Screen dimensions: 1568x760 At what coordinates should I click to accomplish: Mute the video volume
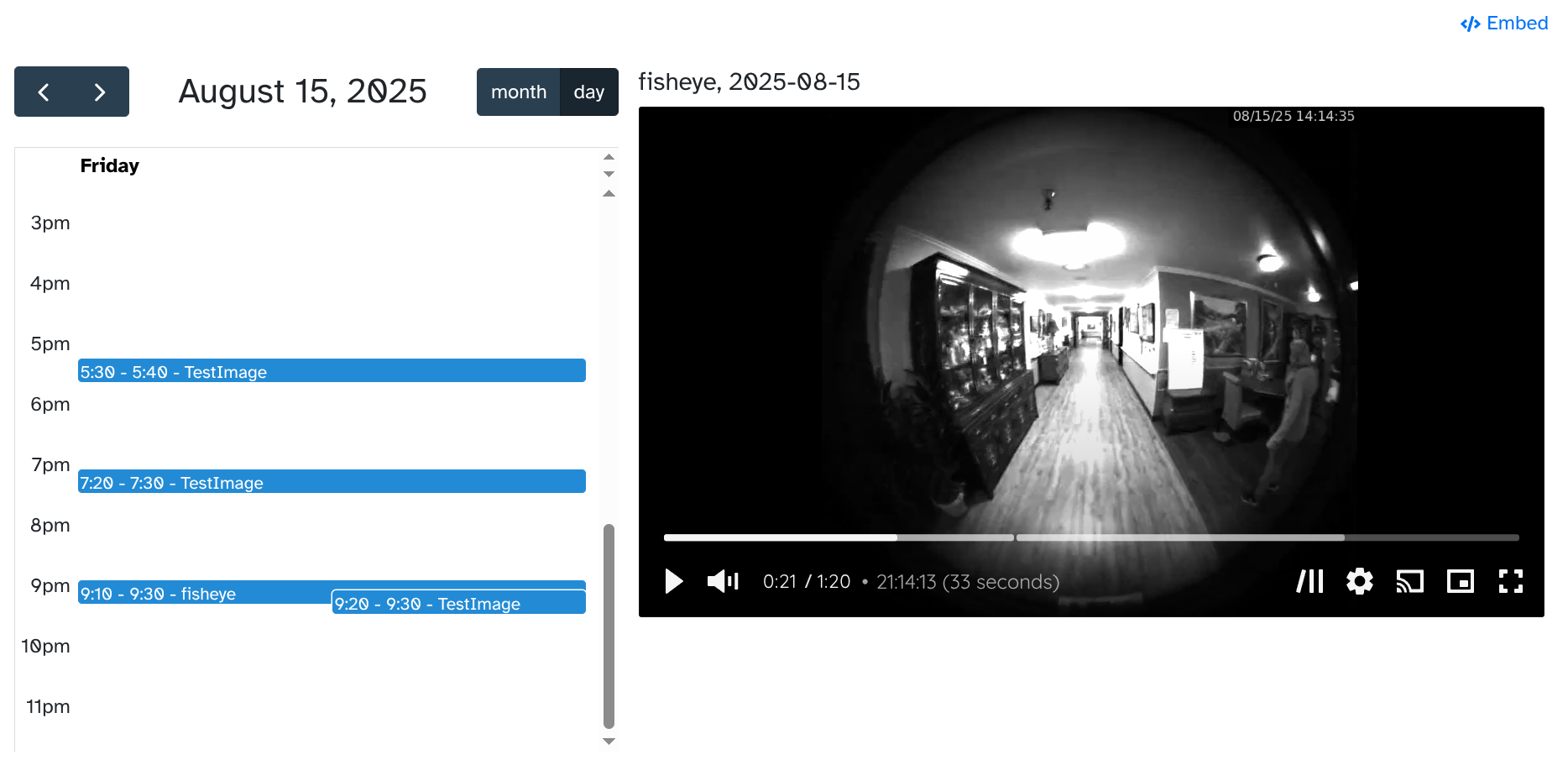[722, 581]
